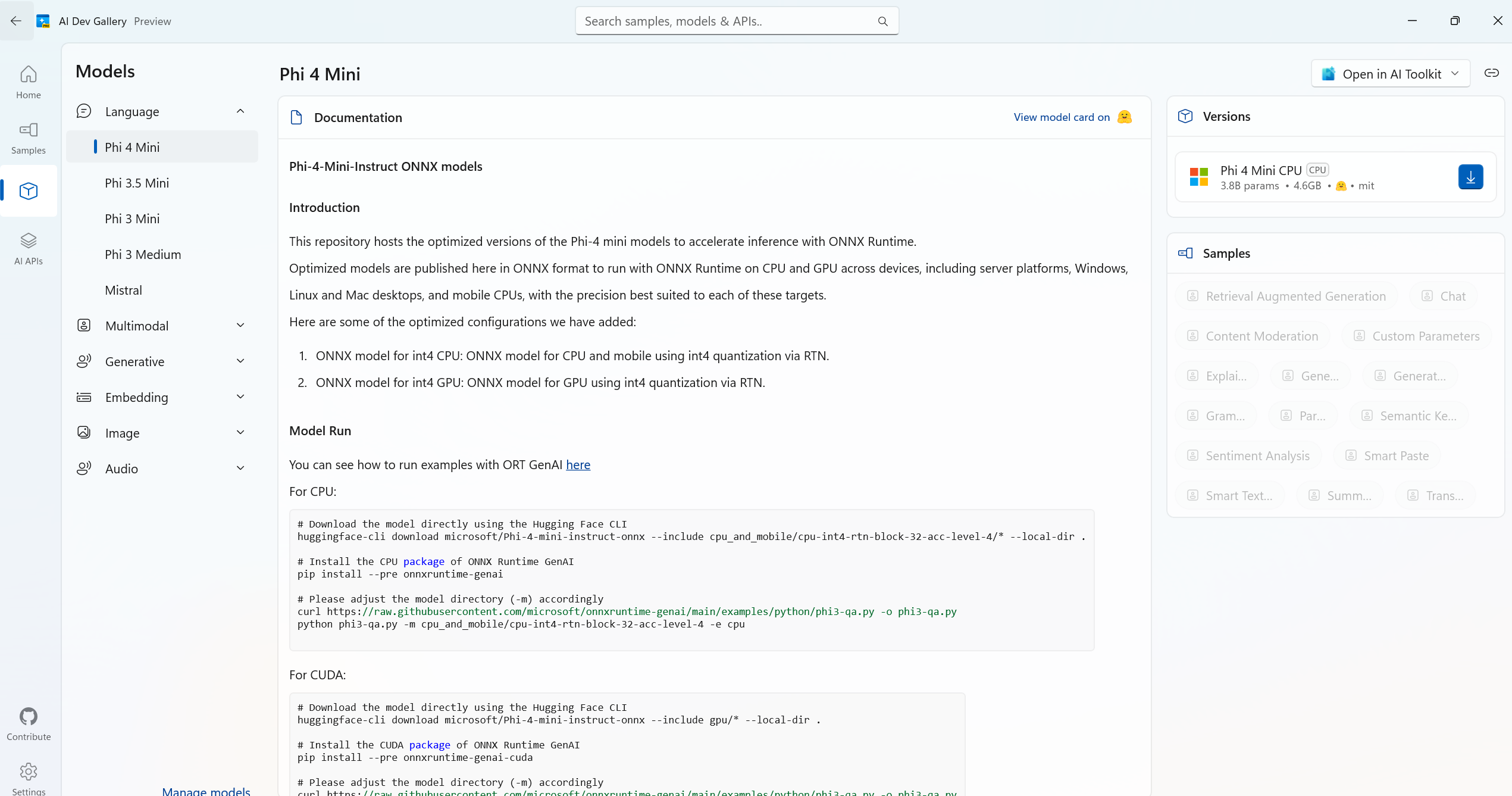
Task: Open the Content Moderation sample
Action: click(1253, 336)
